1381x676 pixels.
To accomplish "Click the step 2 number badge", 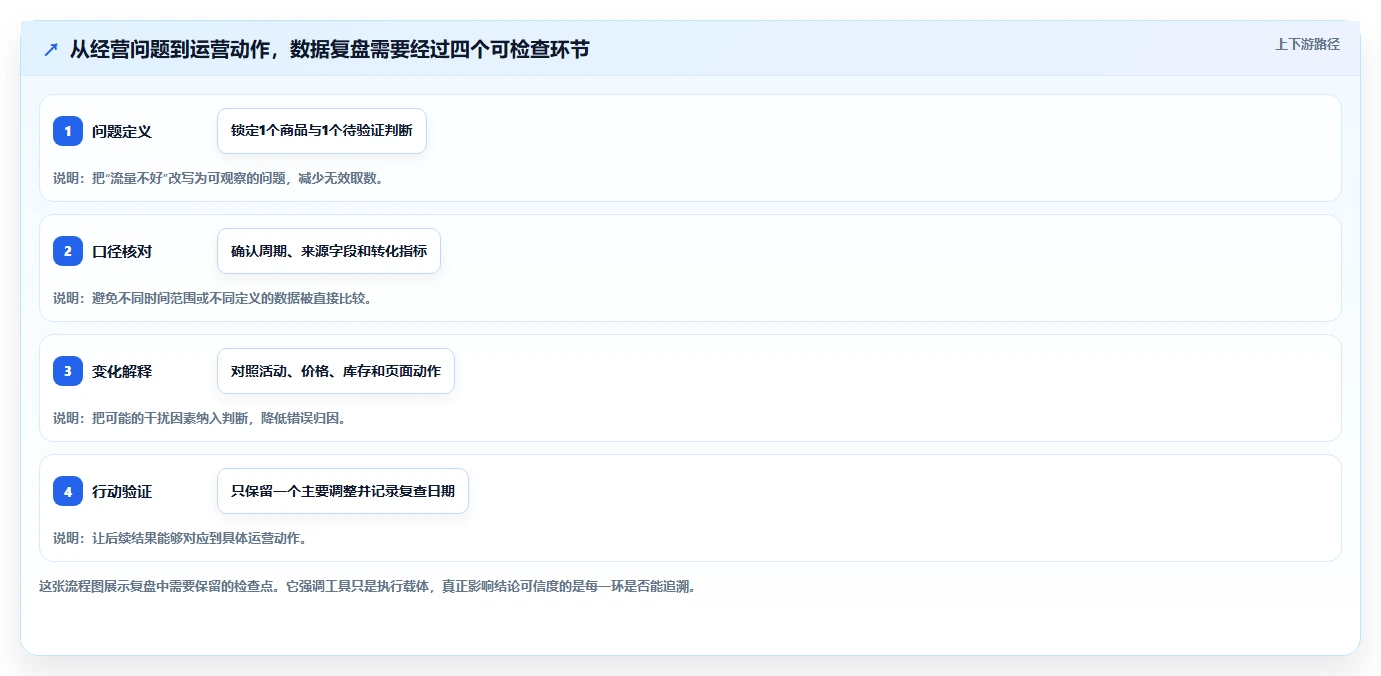I will pos(68,251).
